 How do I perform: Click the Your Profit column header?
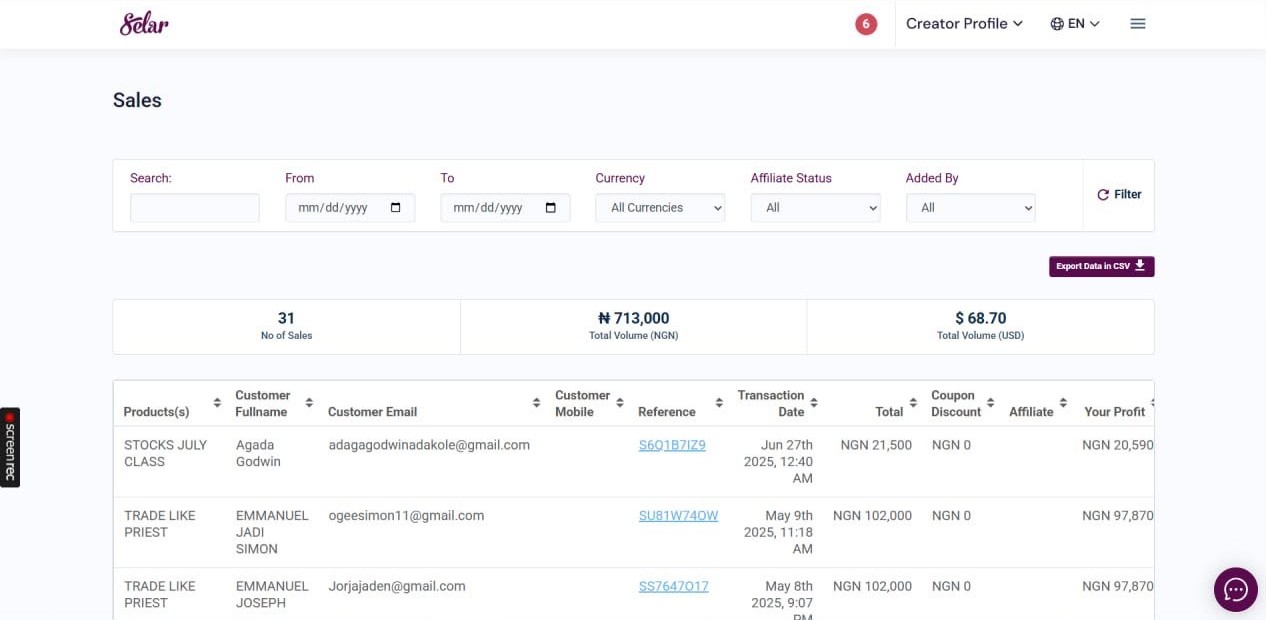[1114, 412]
